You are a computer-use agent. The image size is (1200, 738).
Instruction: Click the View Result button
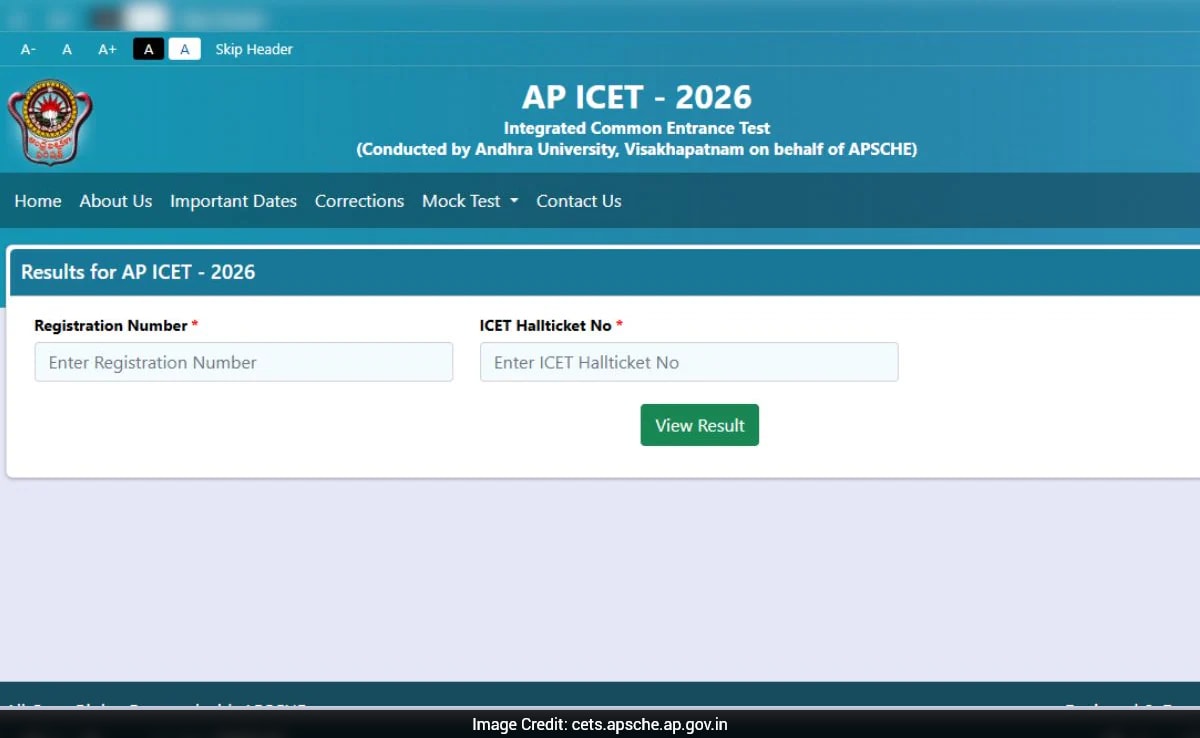(700, 425)
